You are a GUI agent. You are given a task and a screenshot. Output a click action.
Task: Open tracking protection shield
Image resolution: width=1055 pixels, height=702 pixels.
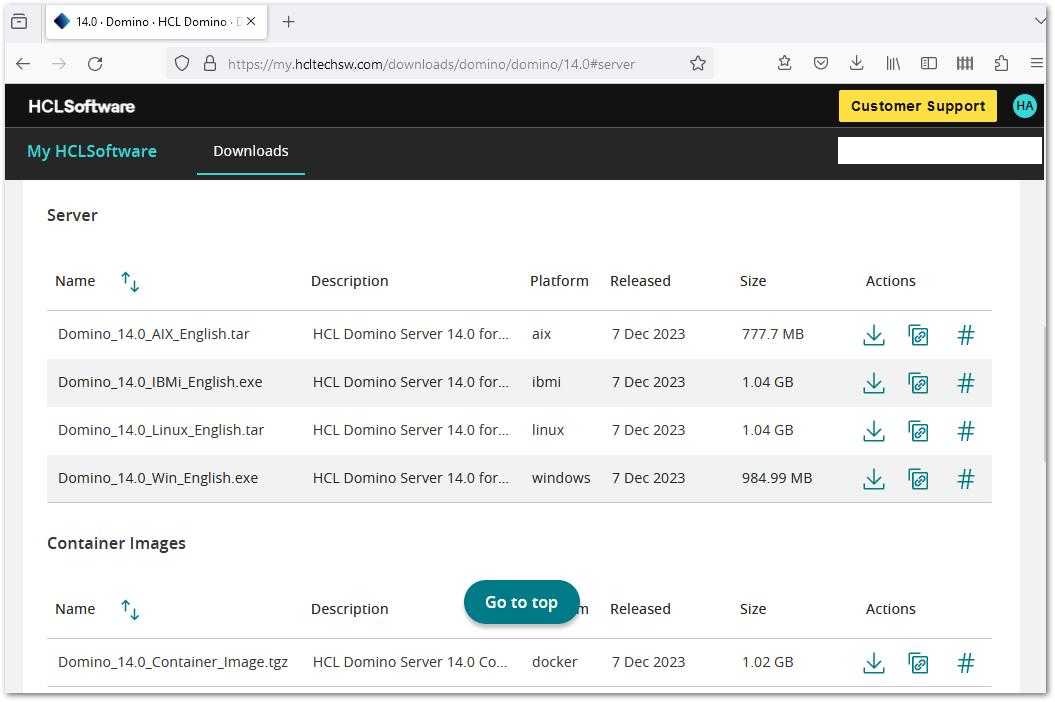(x=182, y=63)
